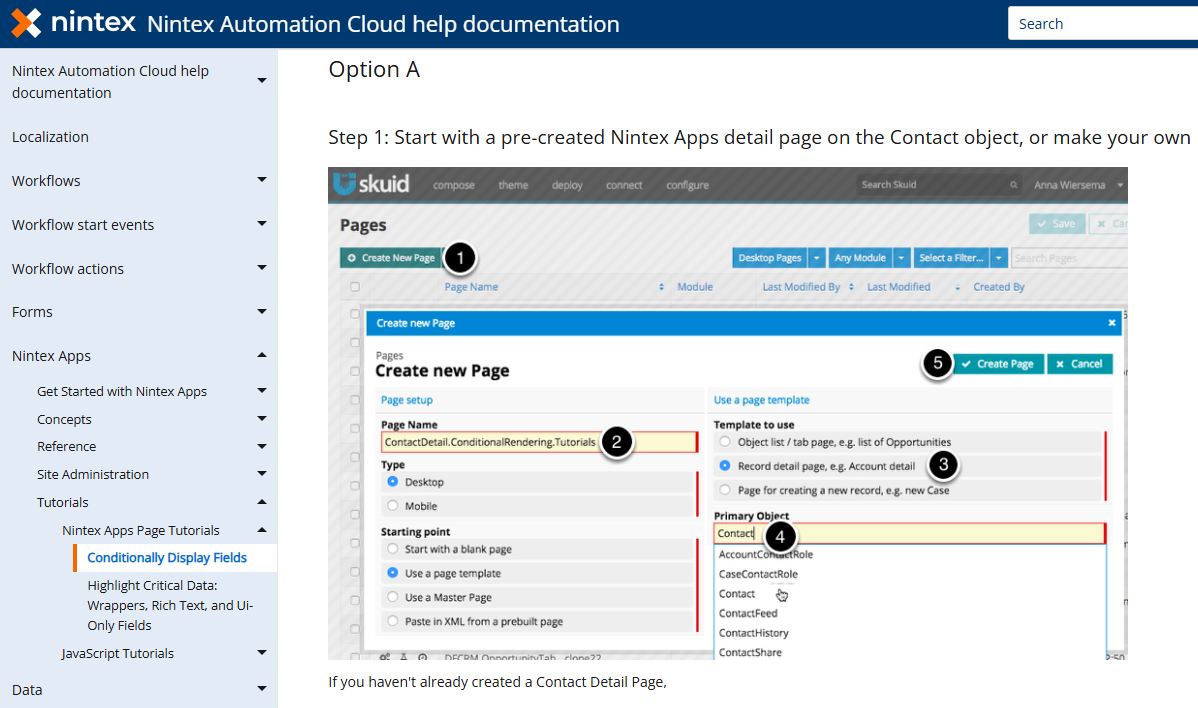The image size is (1198, 708).
Task: Collapse the Nintex Apps section arrow
Action: (262, 355)
